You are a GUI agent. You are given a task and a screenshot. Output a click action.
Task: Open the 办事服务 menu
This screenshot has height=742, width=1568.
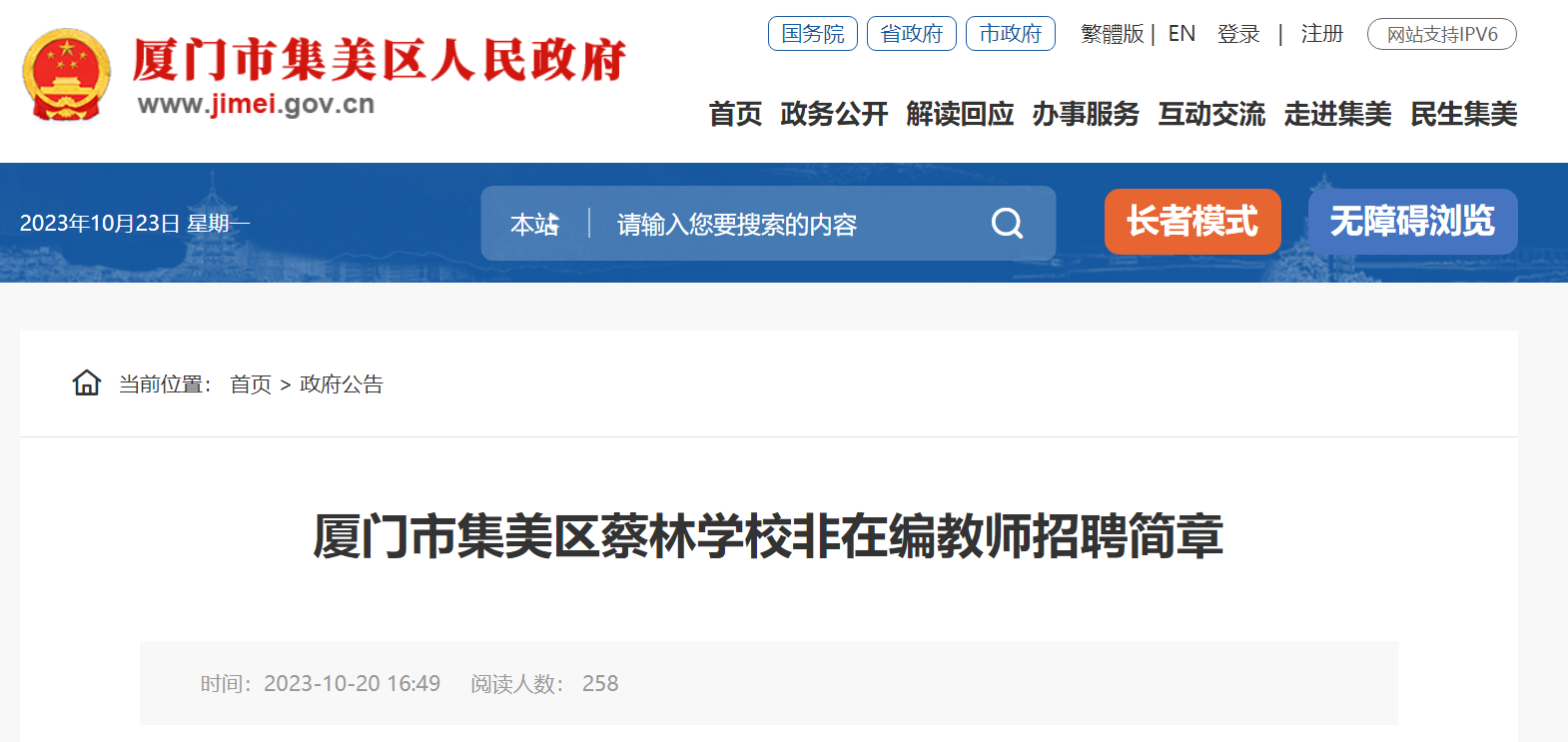[1086, 114]
